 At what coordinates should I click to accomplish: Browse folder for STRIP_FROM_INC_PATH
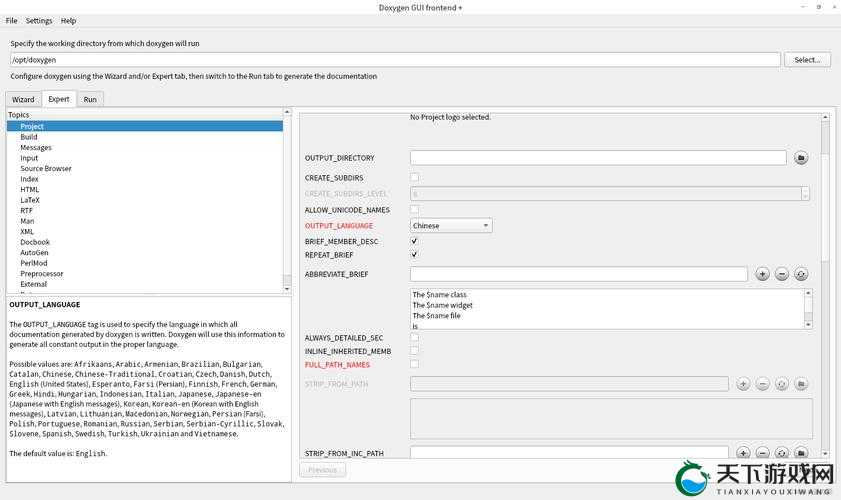click(x=801, y=453)
